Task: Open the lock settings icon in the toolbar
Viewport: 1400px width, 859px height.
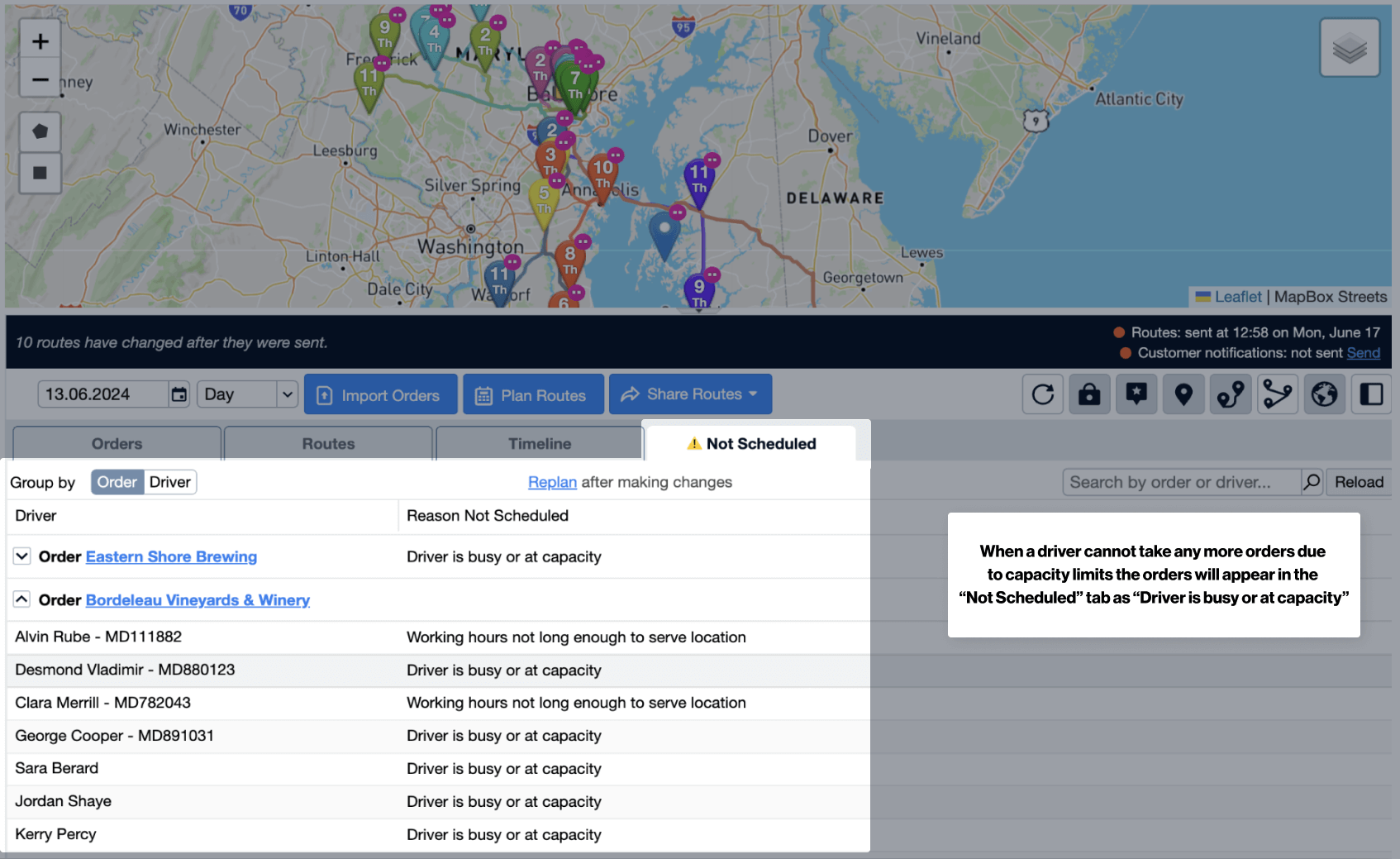Action: tap(1089, 394)
